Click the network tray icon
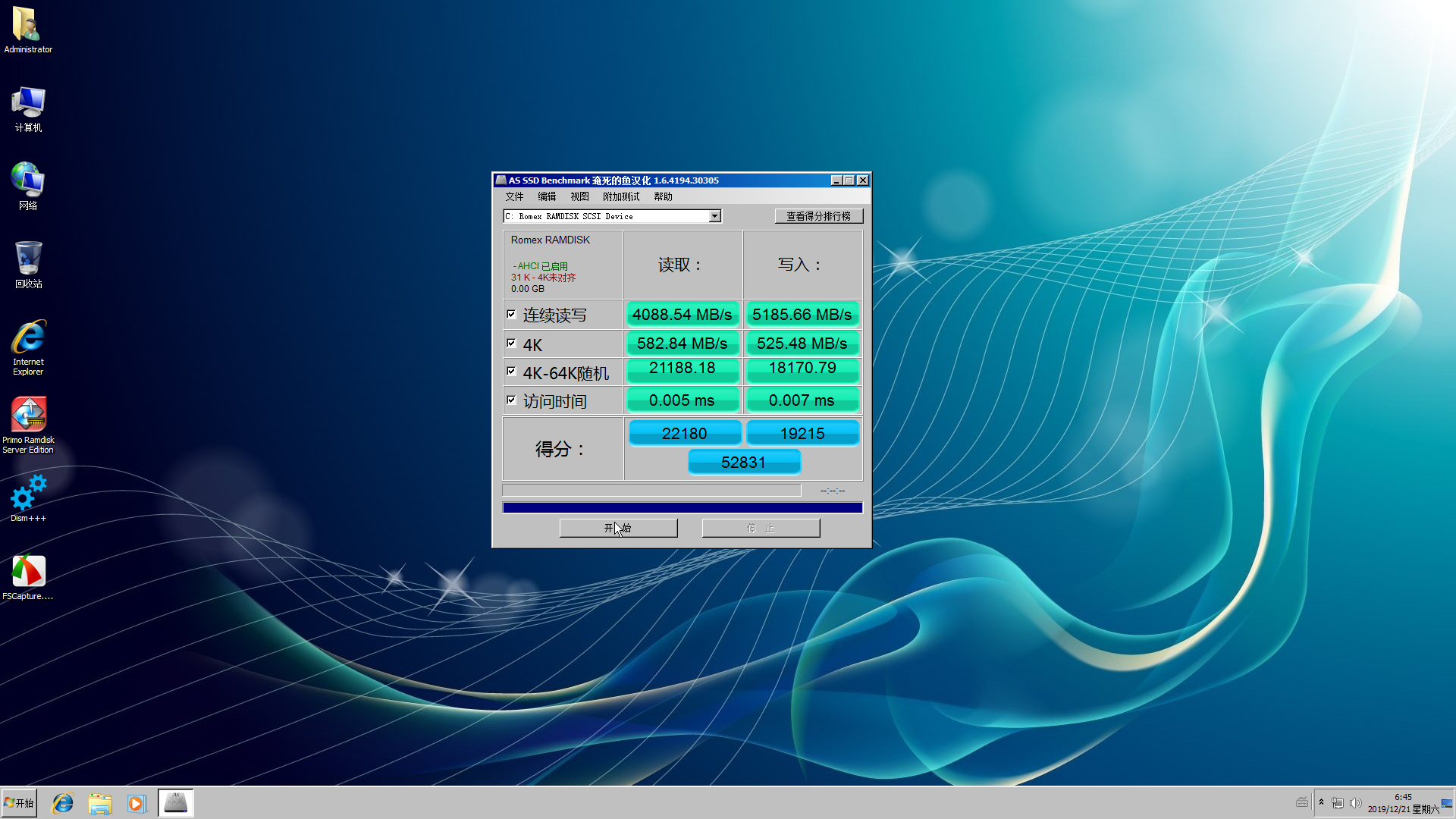Image resolution: width=1456 pixels, height=819 pixels. coord(1338,803)
